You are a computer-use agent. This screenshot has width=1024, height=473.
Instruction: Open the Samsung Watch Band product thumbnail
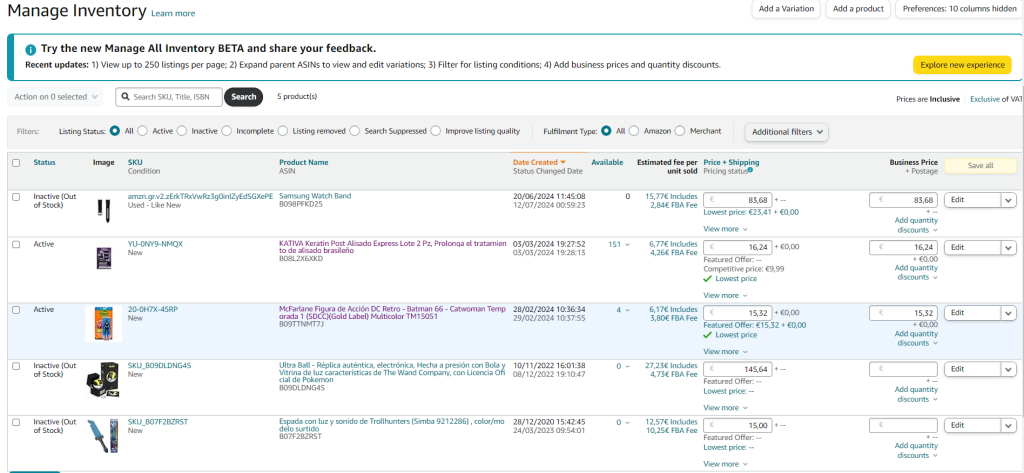103,209
